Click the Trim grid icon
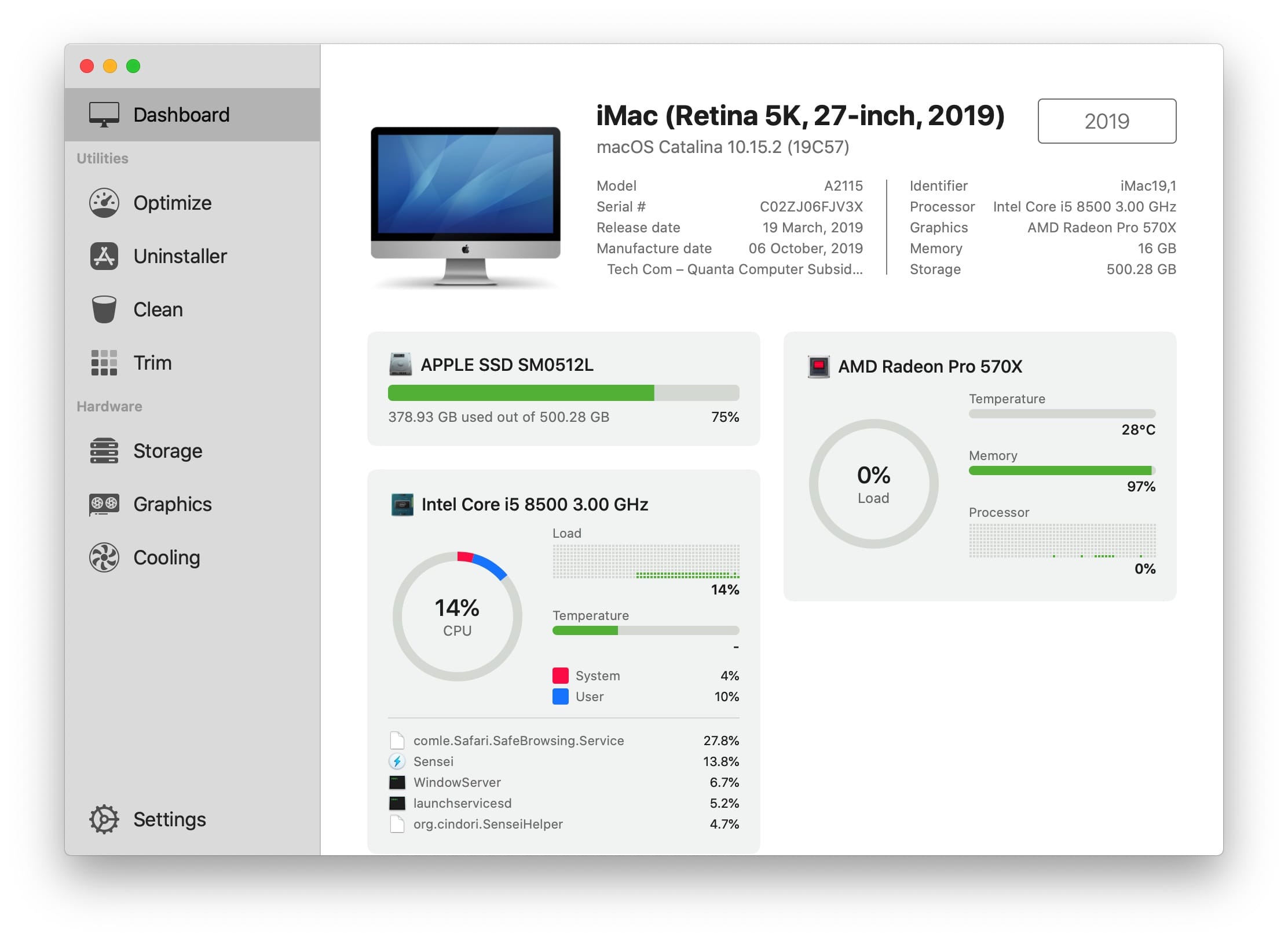Screen dimensions: 1288x941 (104, 363)
